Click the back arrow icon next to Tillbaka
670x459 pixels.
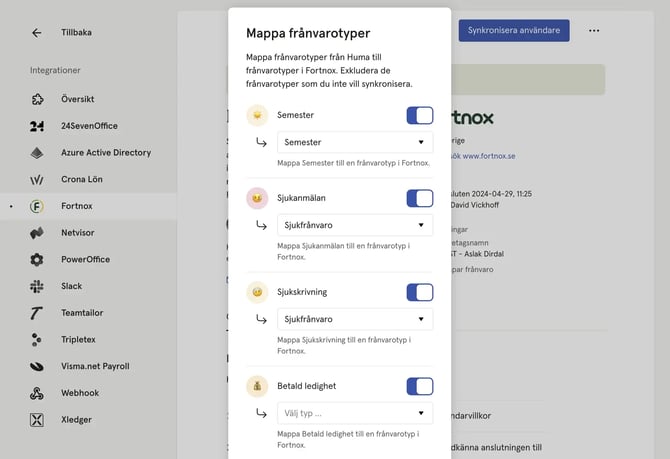(x=37, y=33)
